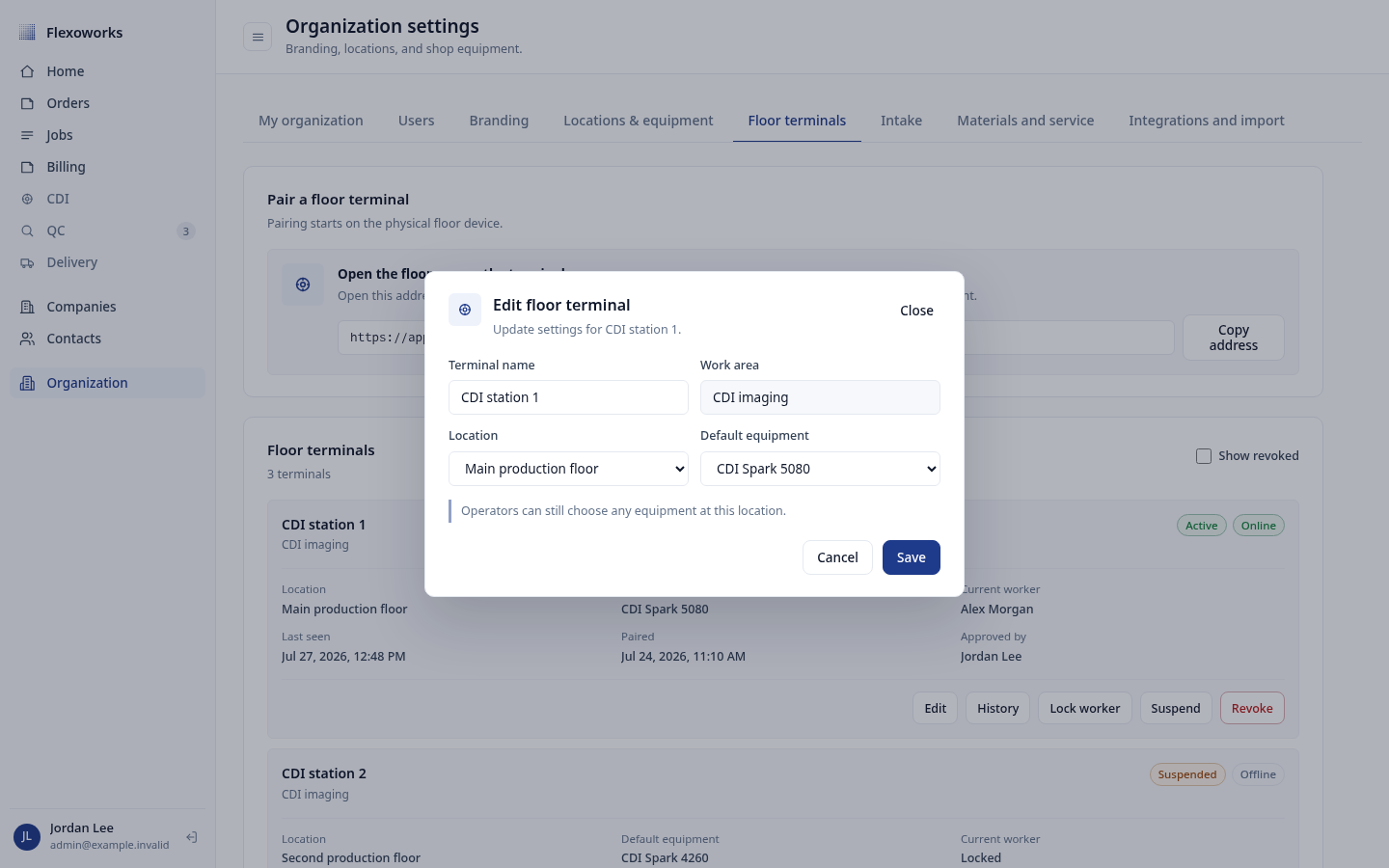This screenshot has width=1389, height=868.
Task: Navigate to Billing icon in sidebar
Action: (27, 167)
